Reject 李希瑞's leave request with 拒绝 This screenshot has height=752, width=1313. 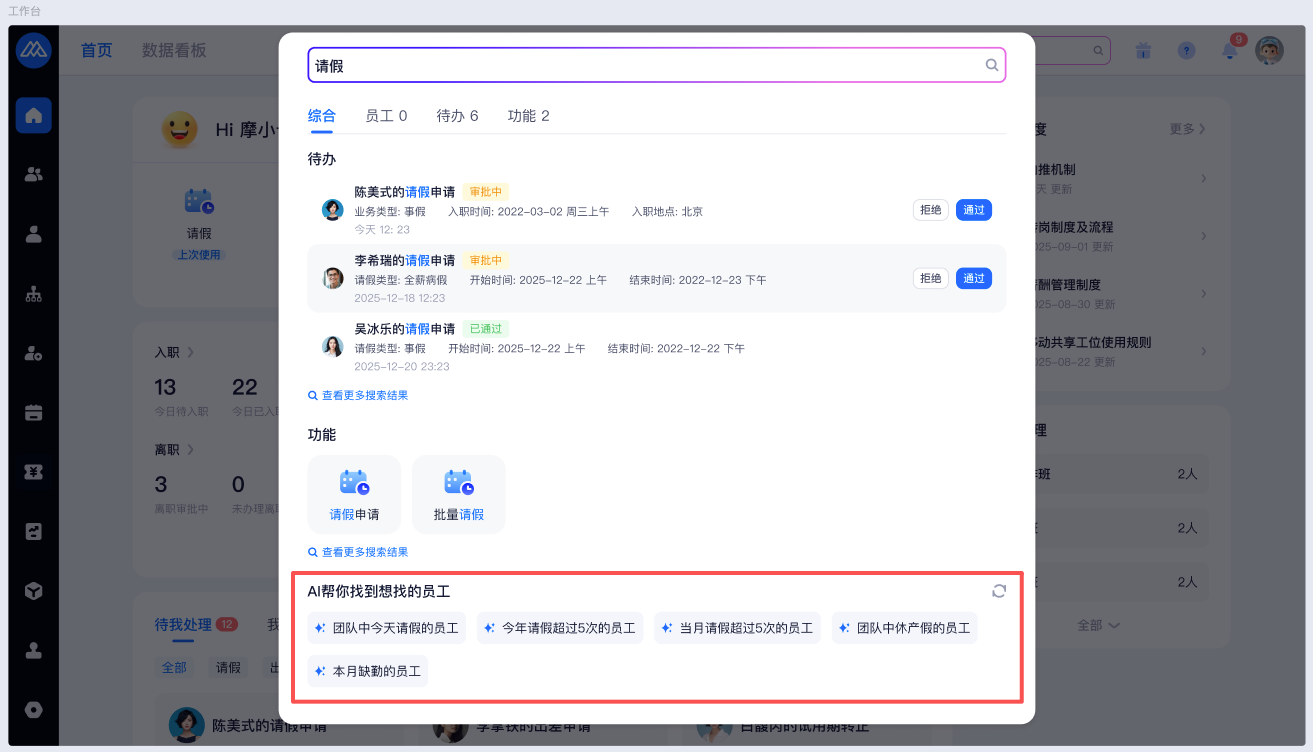tap(930, 279)
